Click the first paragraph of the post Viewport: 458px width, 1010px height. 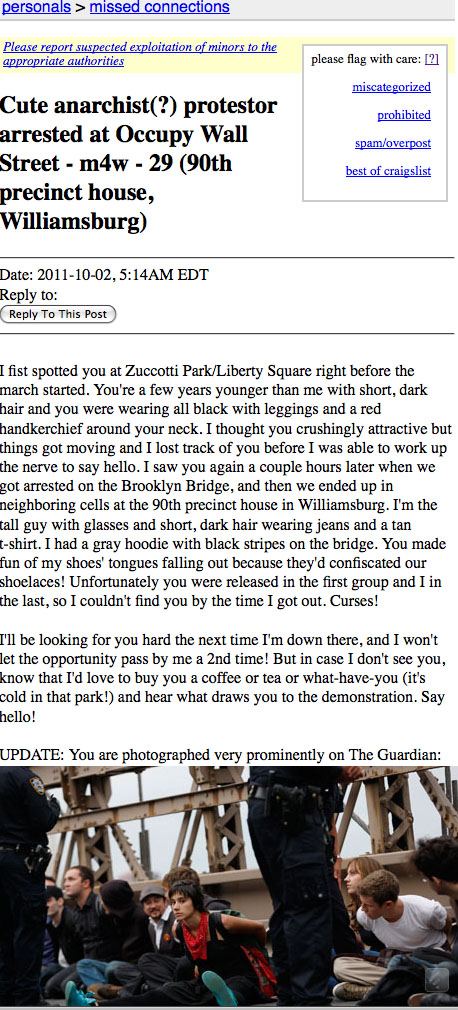tap(226, 488)
